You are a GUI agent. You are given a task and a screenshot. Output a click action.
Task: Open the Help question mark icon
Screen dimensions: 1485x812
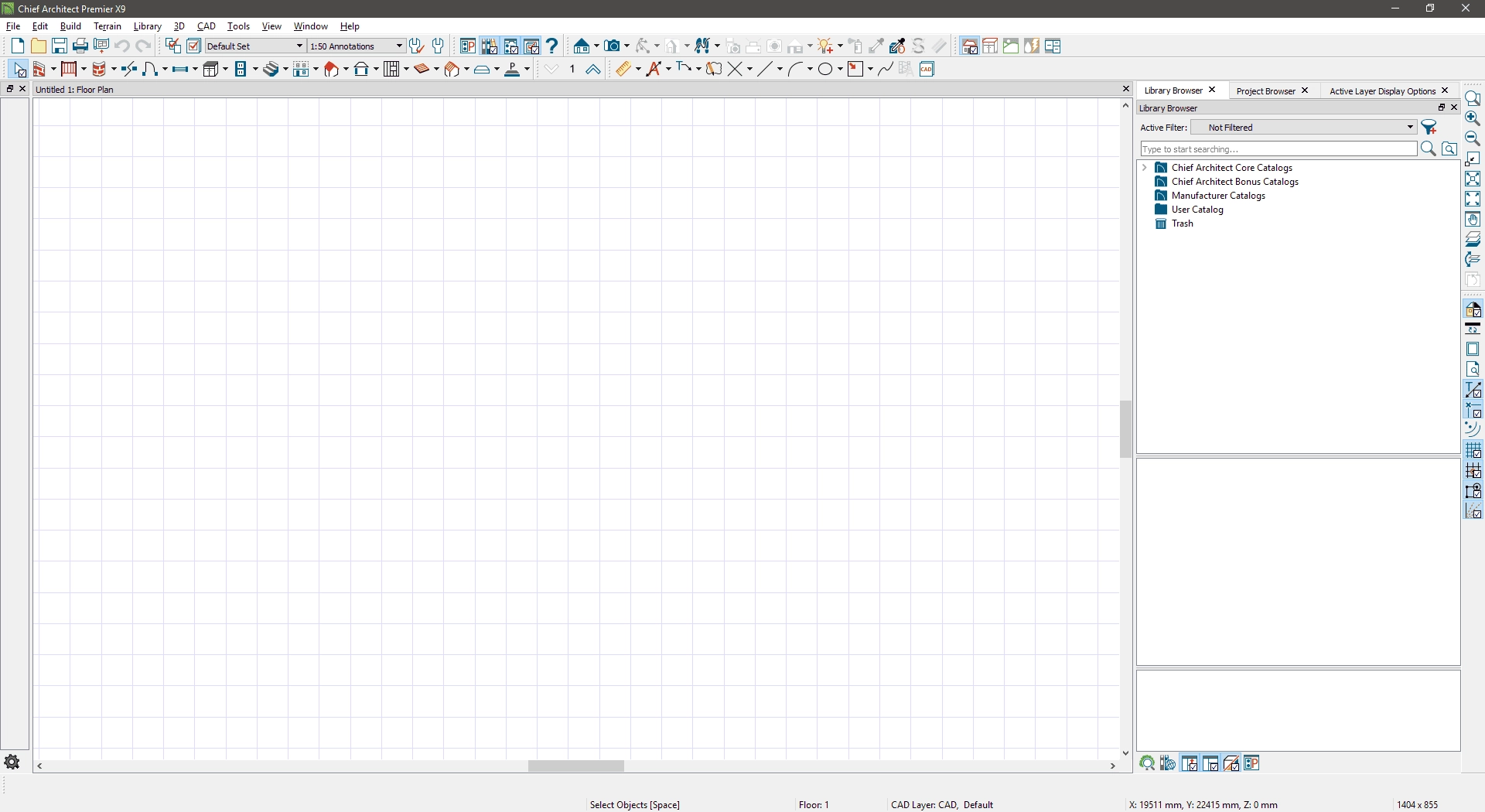pos(552,46)
